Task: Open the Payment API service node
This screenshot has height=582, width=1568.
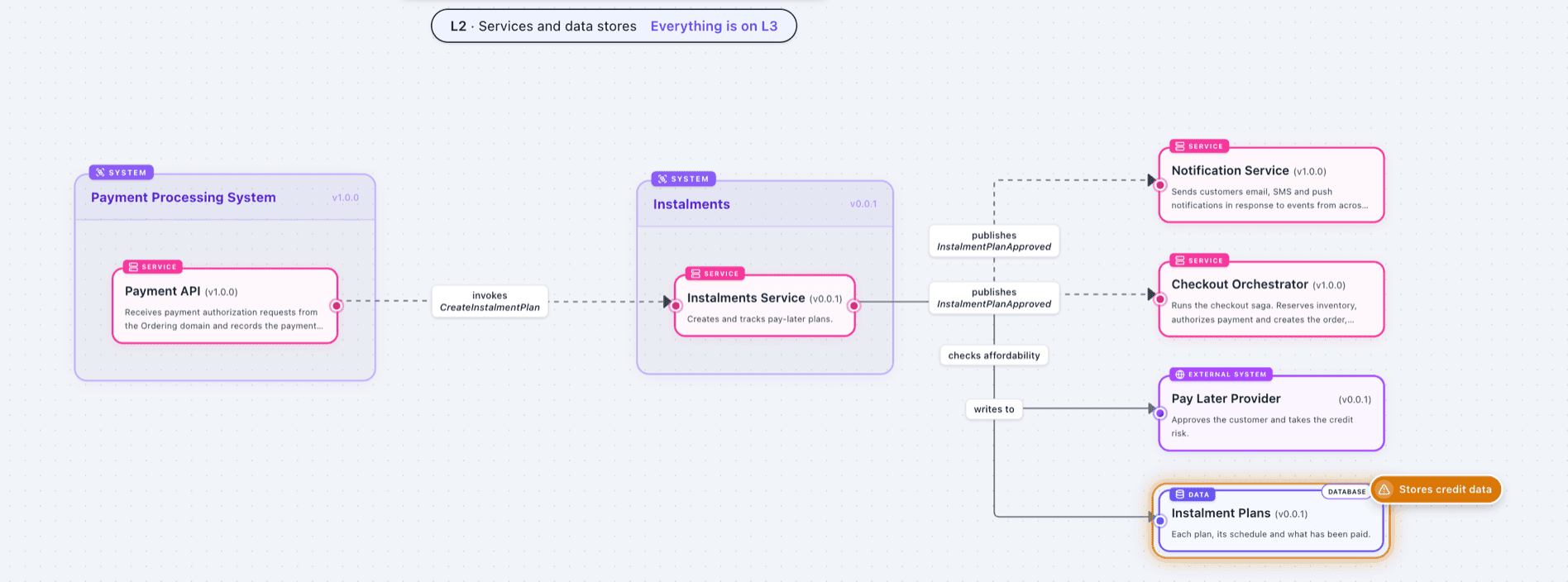Action: (225, 306)
